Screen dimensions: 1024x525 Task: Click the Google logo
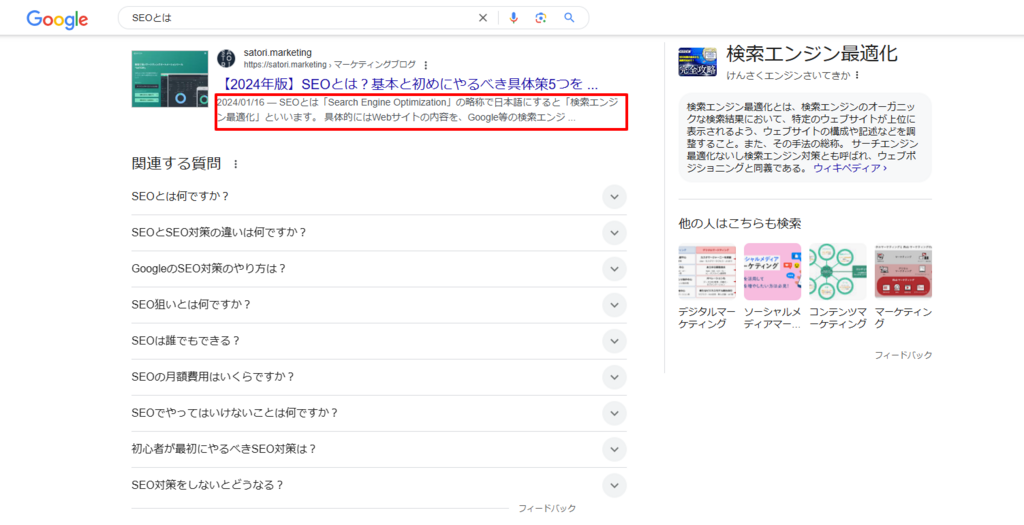tap(57, 19)
